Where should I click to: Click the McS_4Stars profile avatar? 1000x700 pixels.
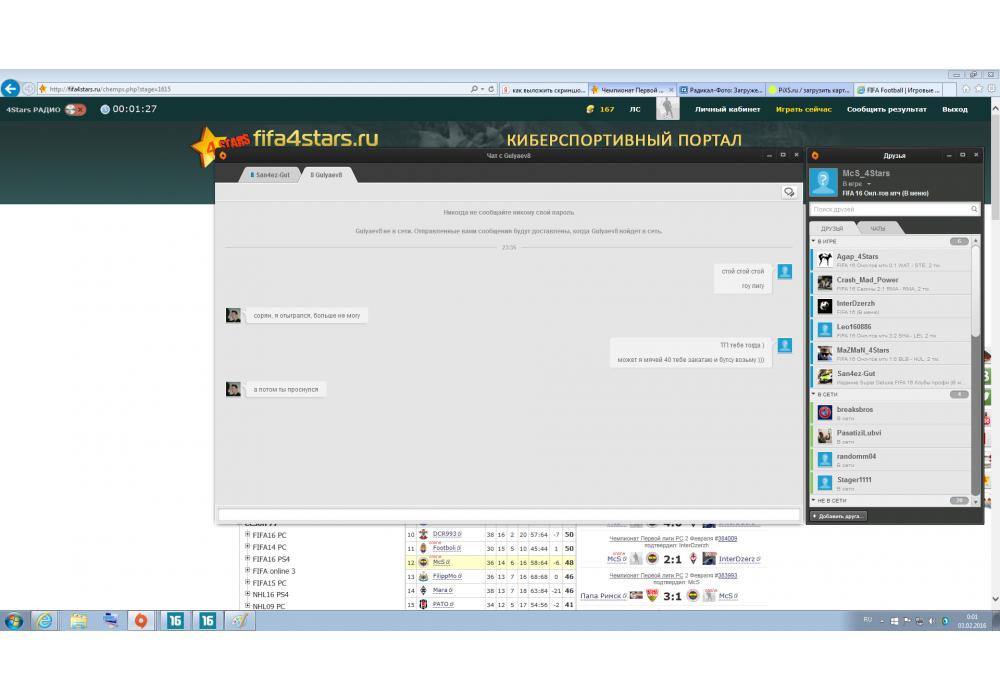(x=823, y=182)
